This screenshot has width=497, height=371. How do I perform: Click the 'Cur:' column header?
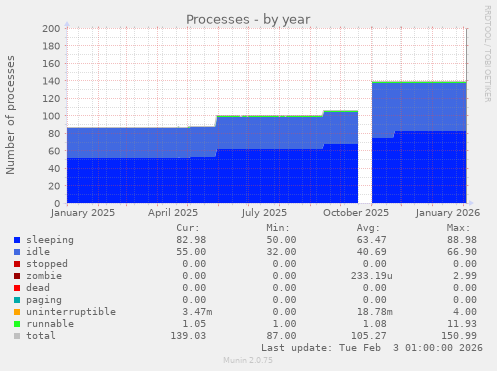click(188, 228)
